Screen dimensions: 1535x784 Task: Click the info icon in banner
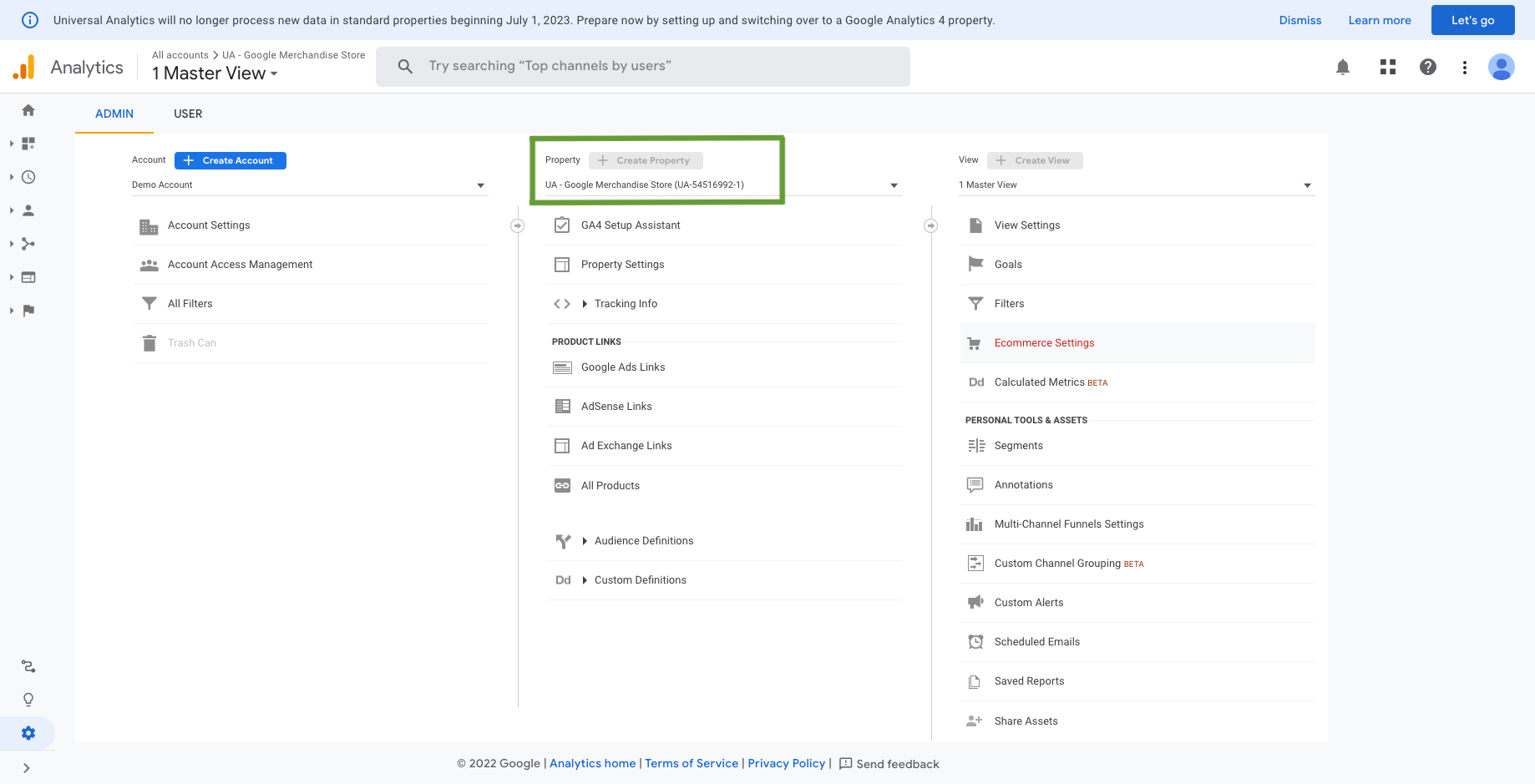tap(30, 20)
